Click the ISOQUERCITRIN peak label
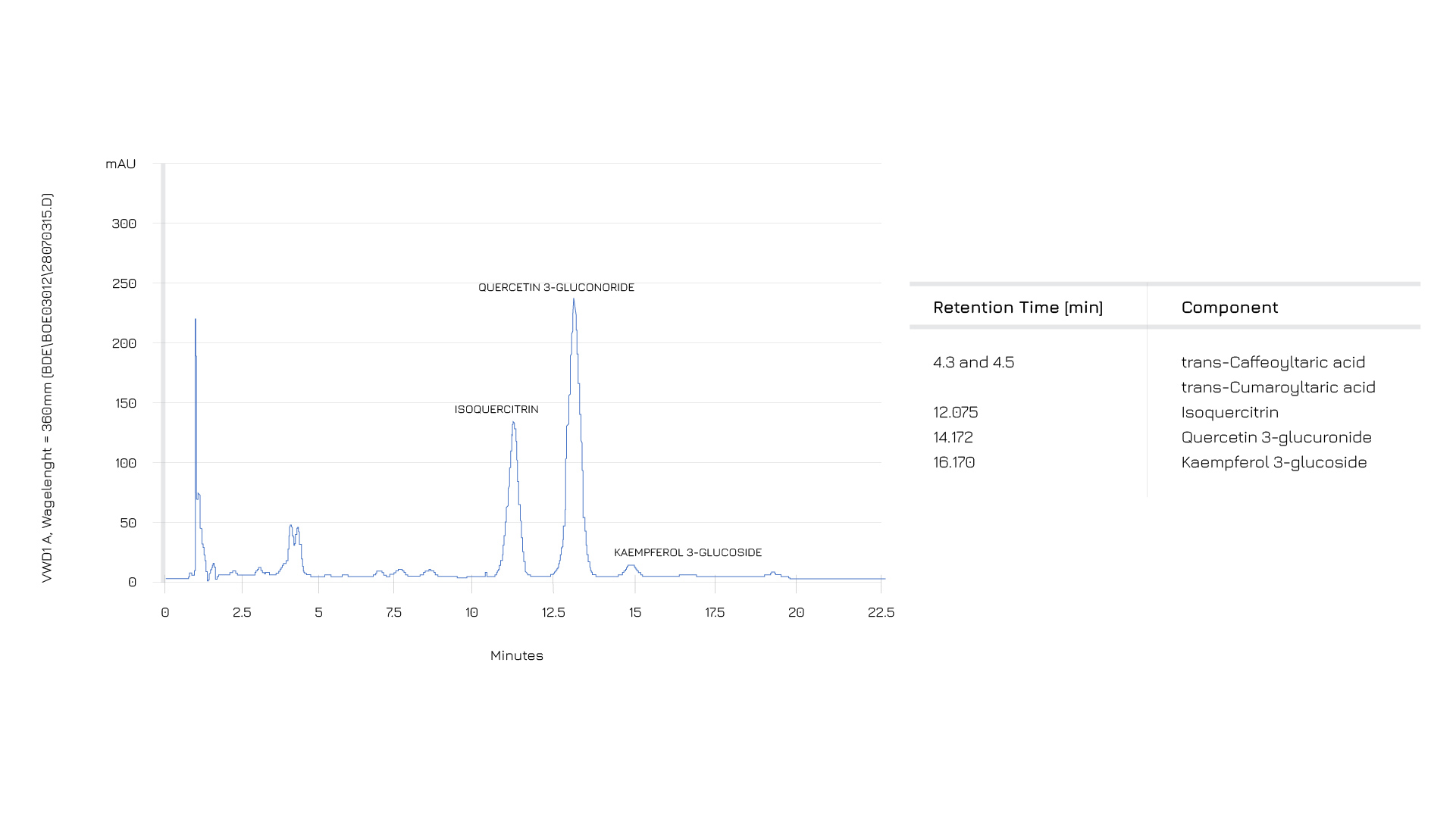The width and height of the screenshot is (1456, 819). click(x=496, y=410)
